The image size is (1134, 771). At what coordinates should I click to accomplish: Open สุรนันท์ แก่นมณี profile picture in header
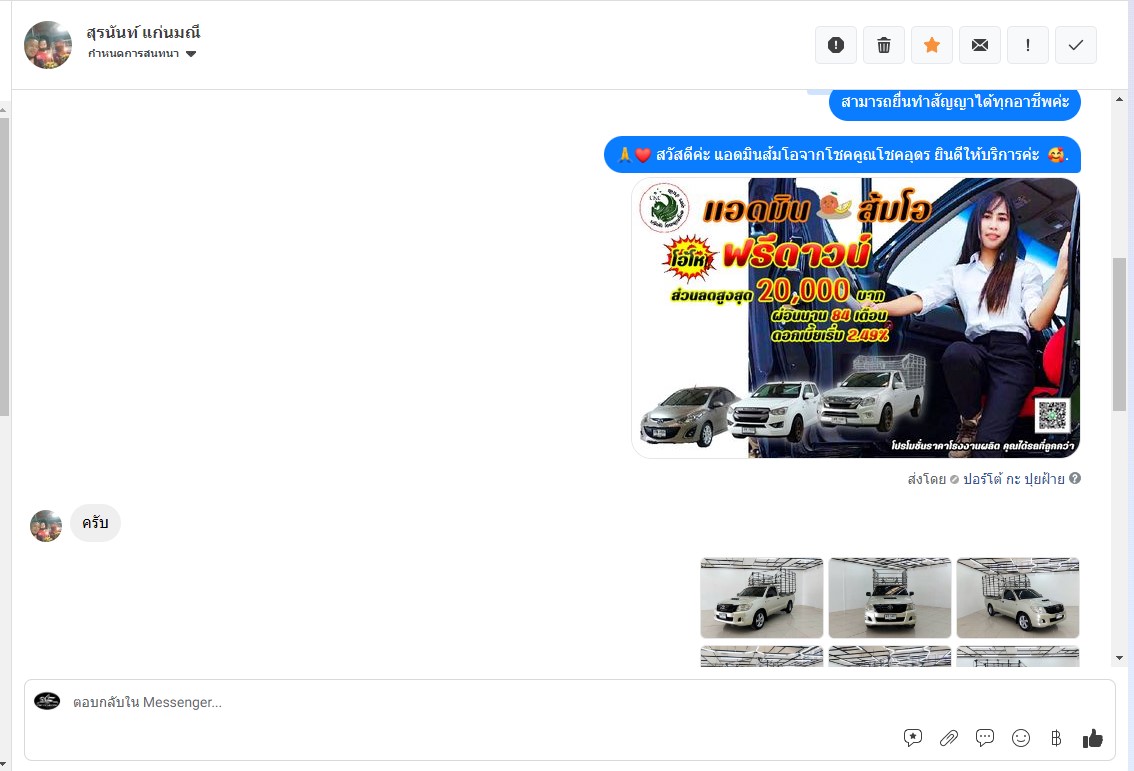(48, 45)
